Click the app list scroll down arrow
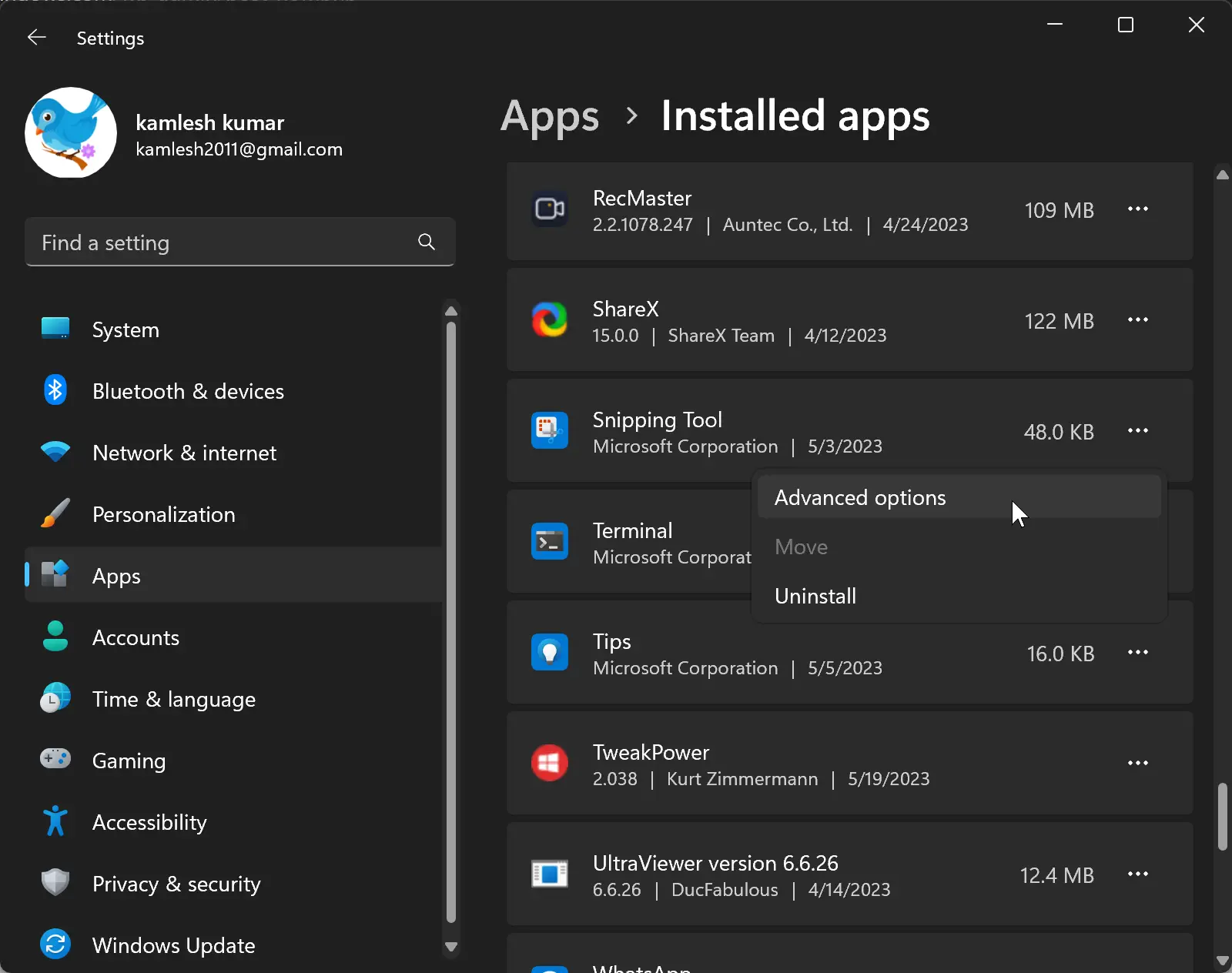This screenshot has width=1232, height=973. tap(1222, 961)
